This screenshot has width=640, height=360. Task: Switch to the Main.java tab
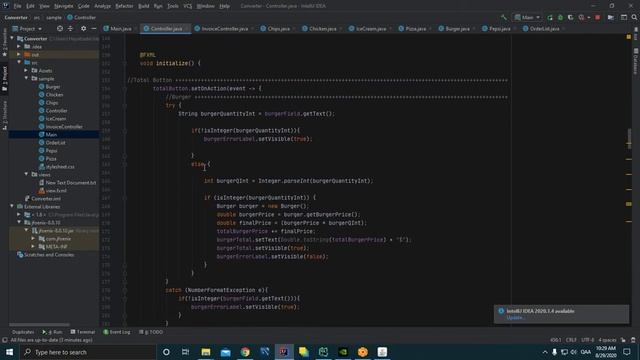click(x=118, y=29)
